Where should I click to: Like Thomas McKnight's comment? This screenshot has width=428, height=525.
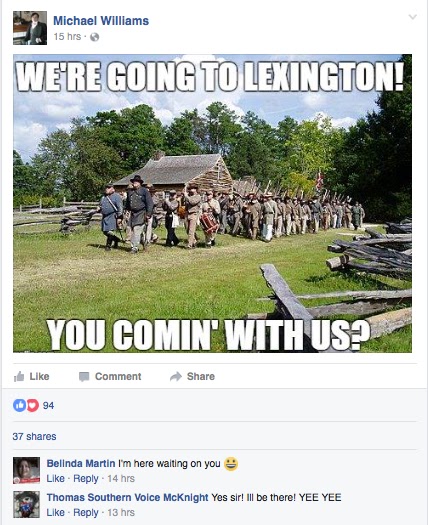55,513
